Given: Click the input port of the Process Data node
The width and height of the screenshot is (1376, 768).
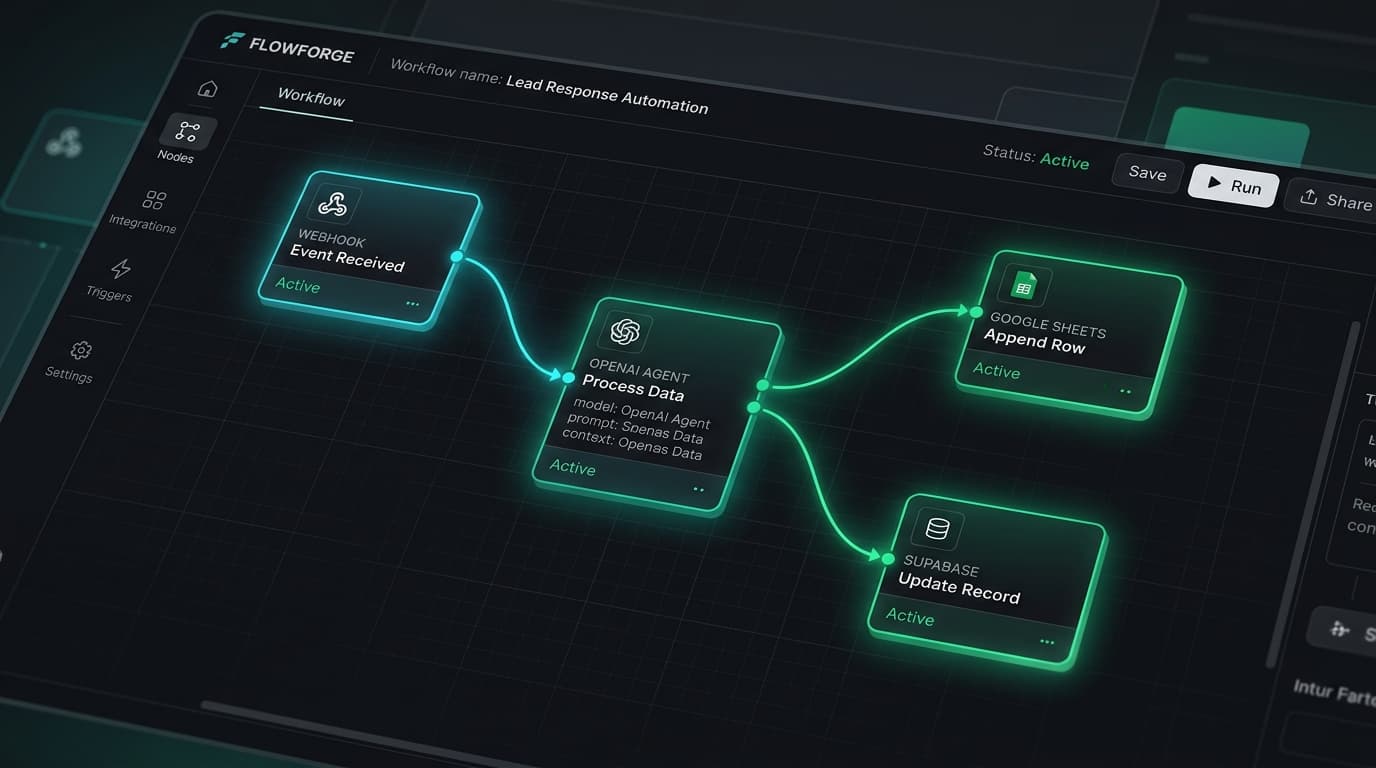Looking at the screenshot, I should 568,378.
